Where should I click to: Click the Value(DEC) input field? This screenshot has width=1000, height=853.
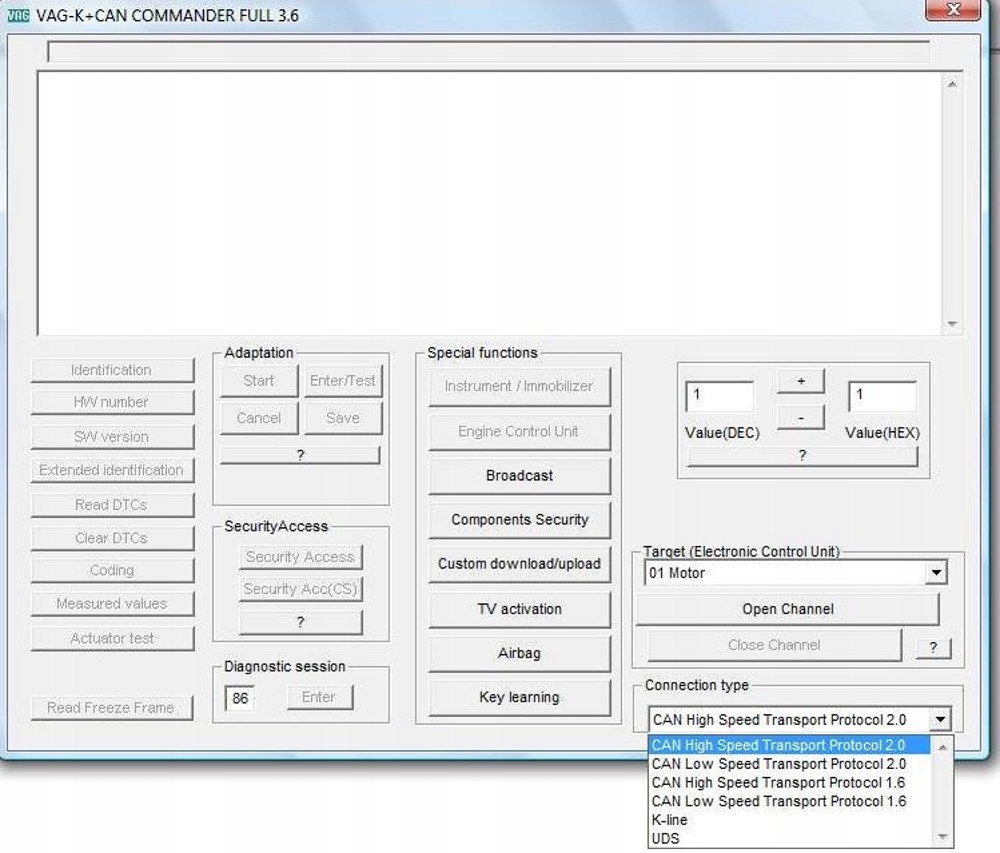click(x=718, y=397)
